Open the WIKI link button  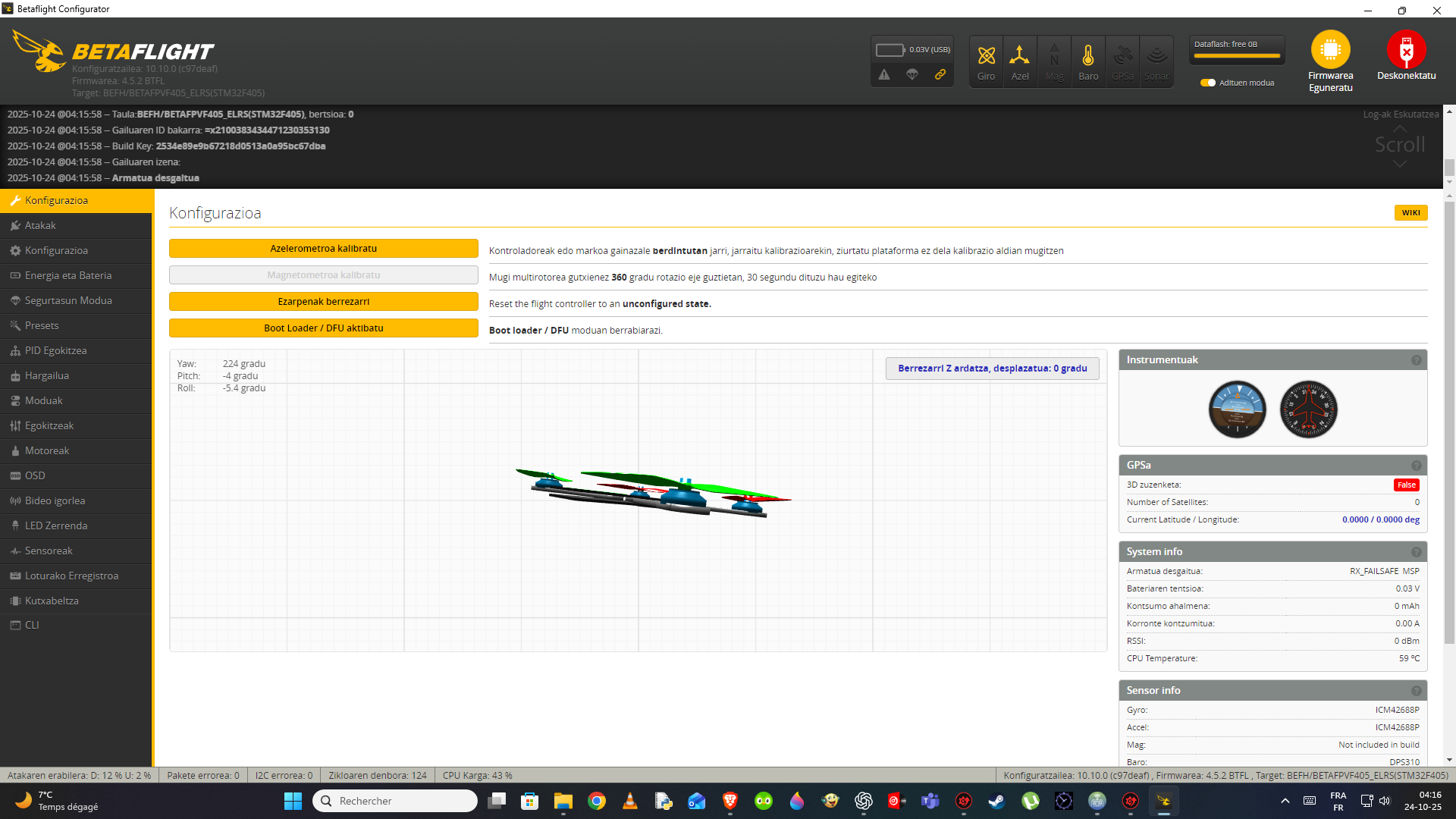click(x=1410, y=213)
